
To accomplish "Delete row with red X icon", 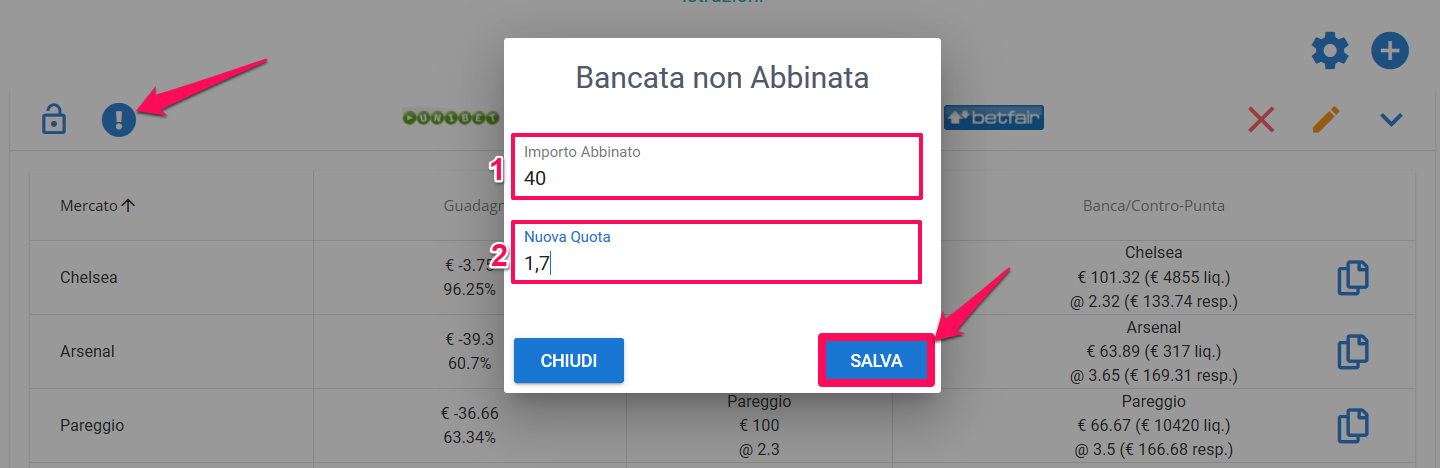I will [x=1261, y=120].
